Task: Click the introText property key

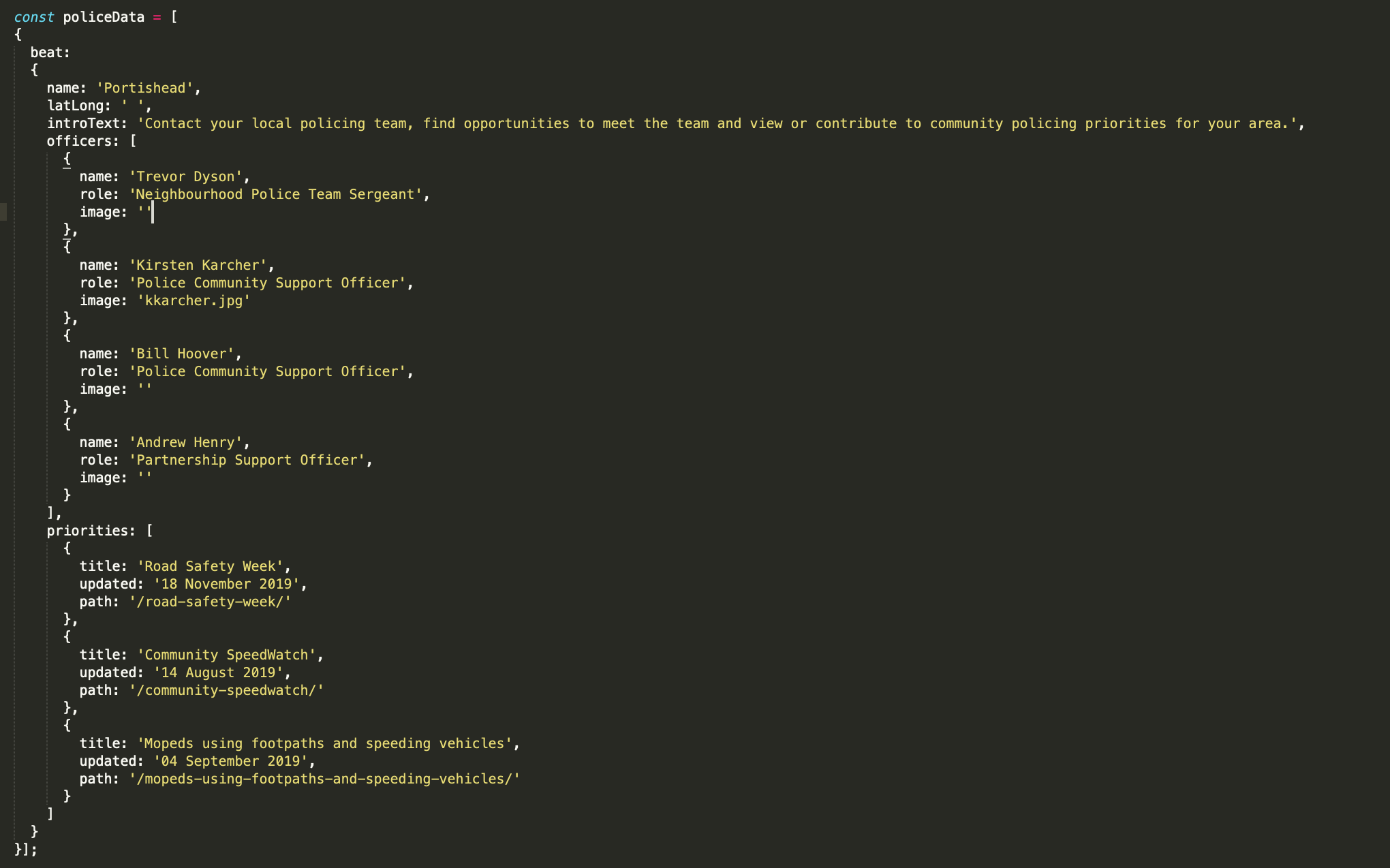Action: tap(86, 123)
